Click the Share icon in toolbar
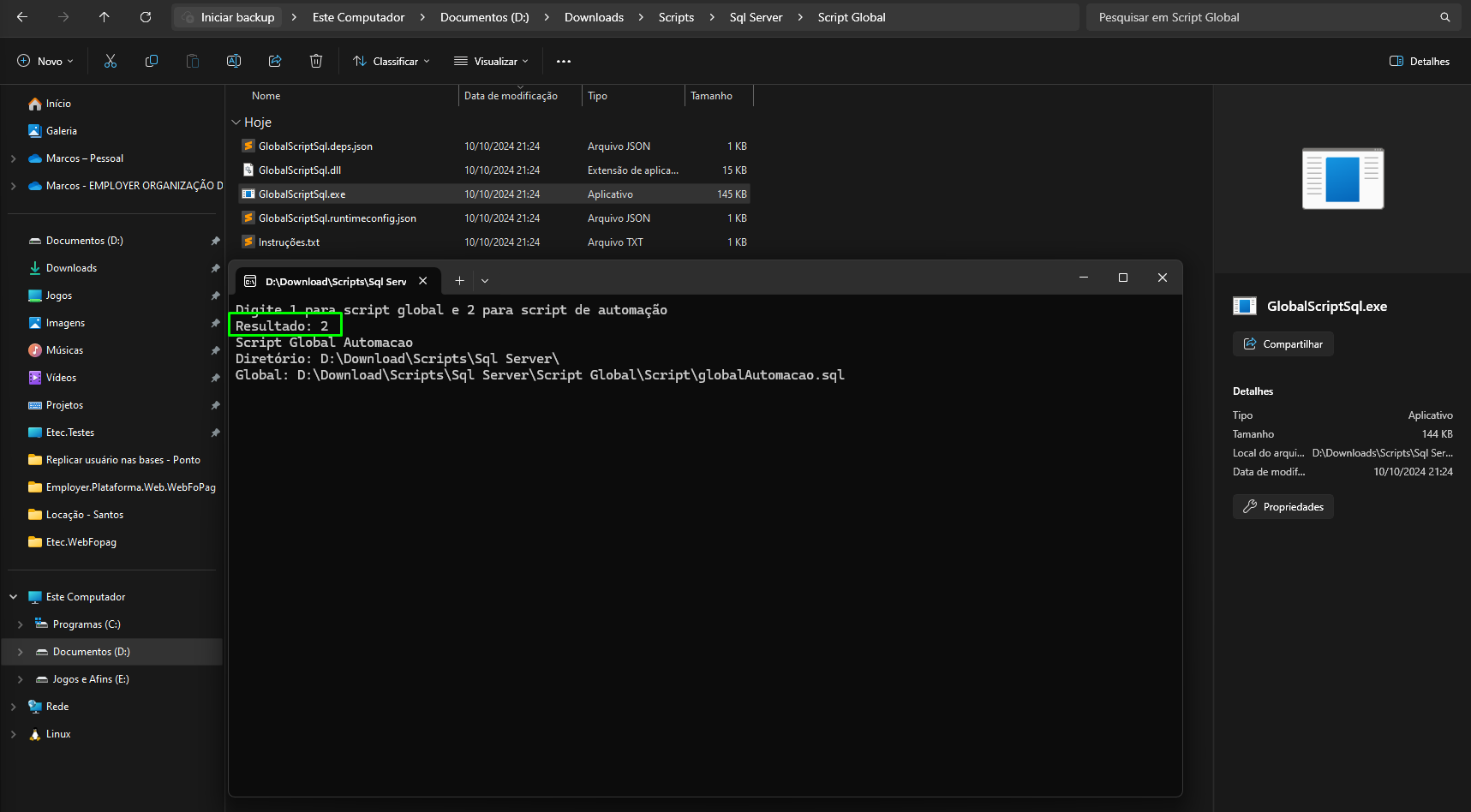This screenshot has width=1471, height=812. click(x=275, y=61)
